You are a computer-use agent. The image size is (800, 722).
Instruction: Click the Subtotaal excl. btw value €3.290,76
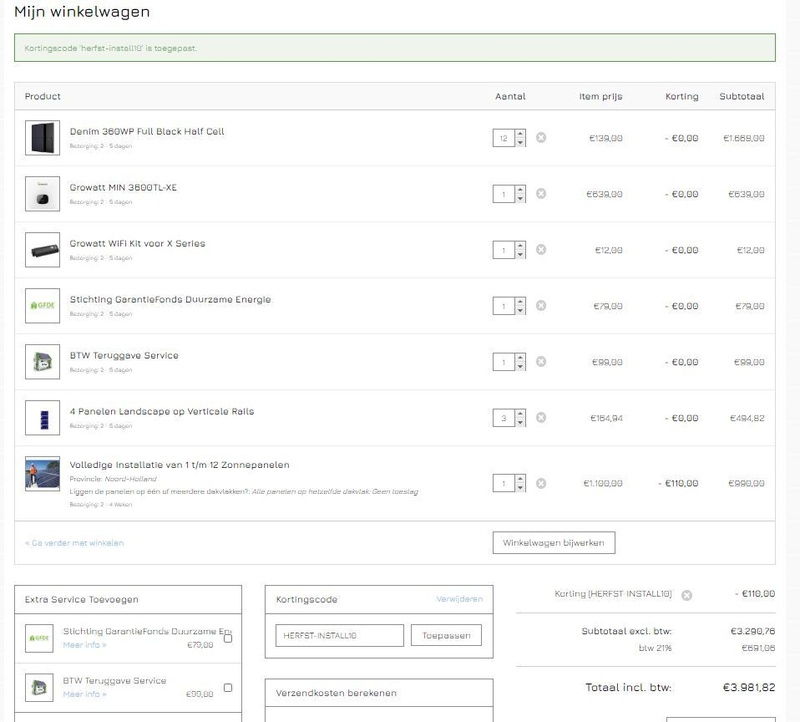[753, 631]
